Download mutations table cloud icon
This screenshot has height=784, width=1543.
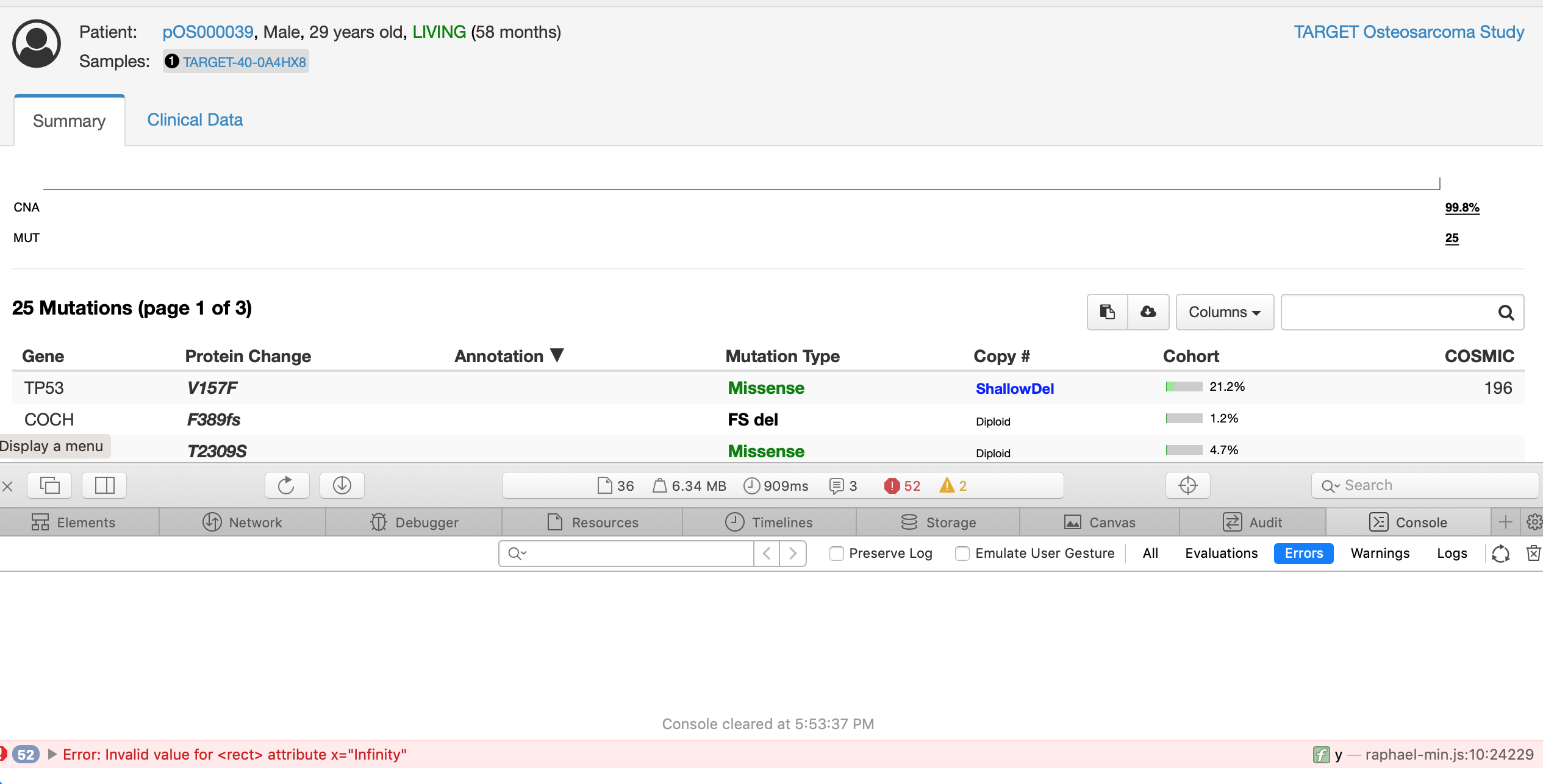1148,312
